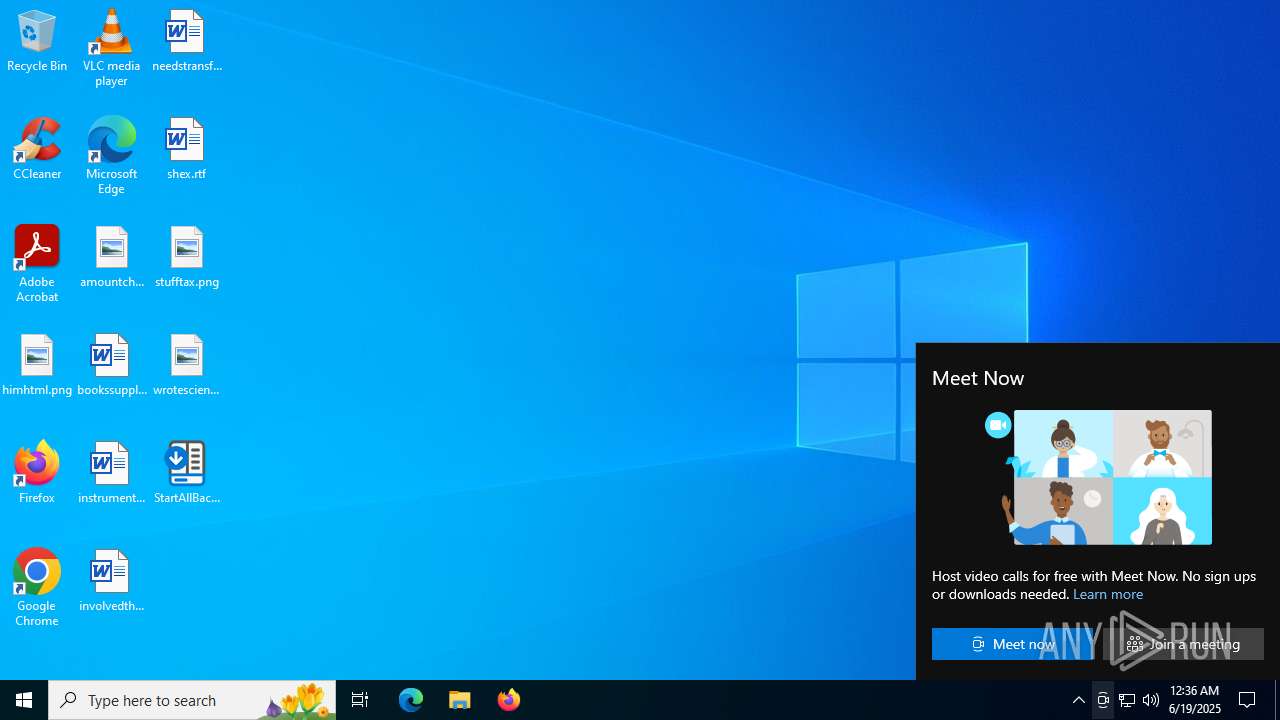This screenshot has width=1280, height=720.
Task: Open File Explorer from the taskbar
Action: (460, 700)
